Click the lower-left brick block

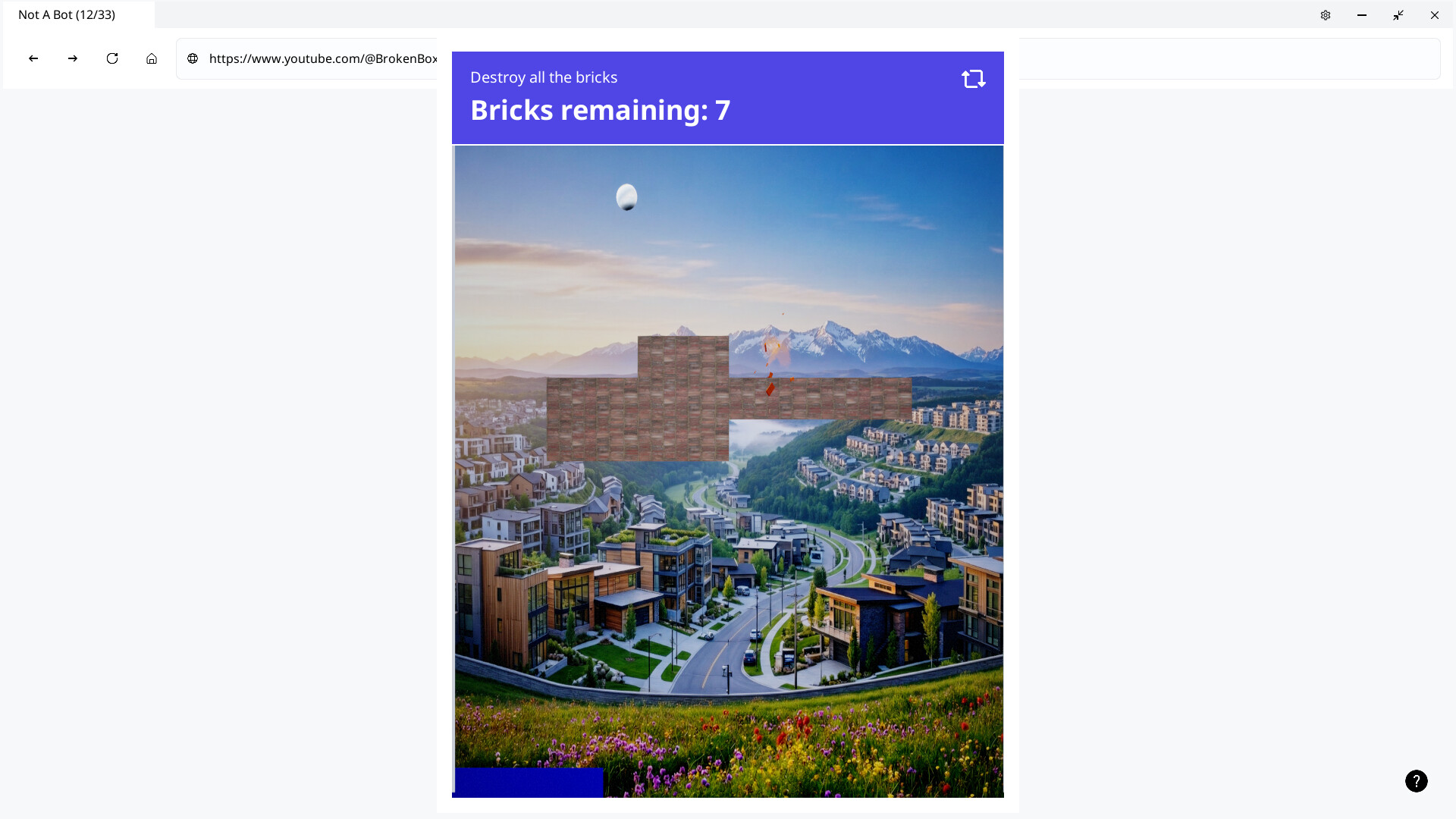pos(638,419)
